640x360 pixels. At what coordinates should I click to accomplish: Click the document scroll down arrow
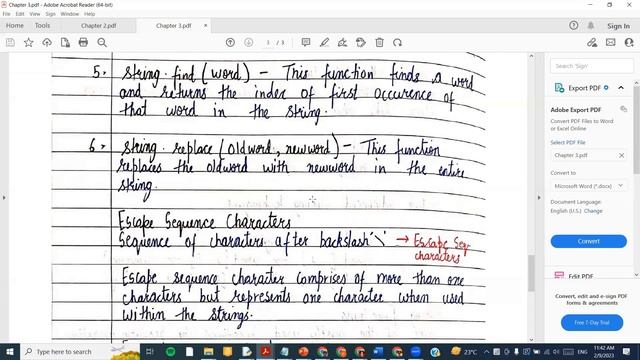[x=531, y=339]
